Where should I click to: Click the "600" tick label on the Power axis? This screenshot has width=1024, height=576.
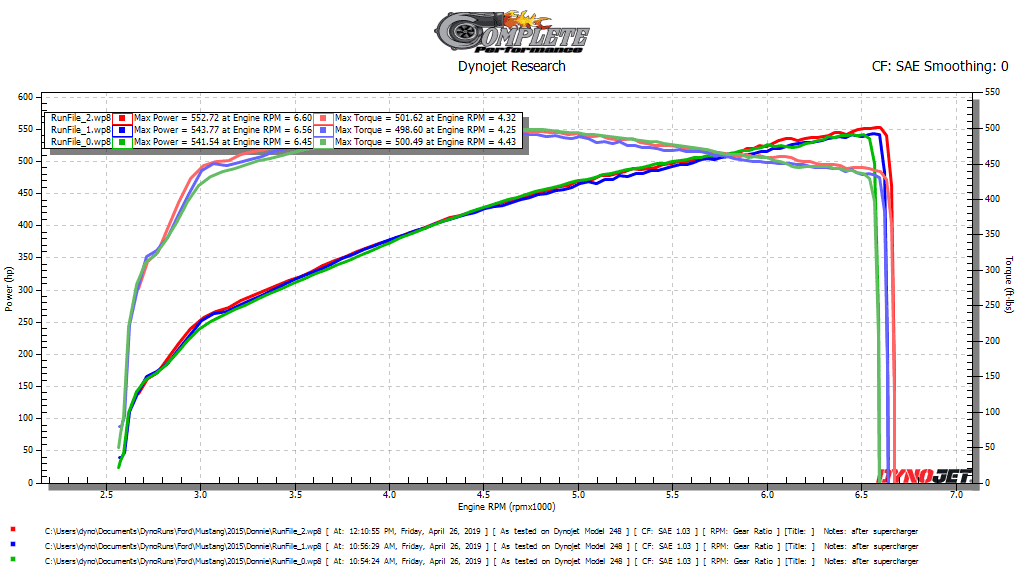coord(25,97)
